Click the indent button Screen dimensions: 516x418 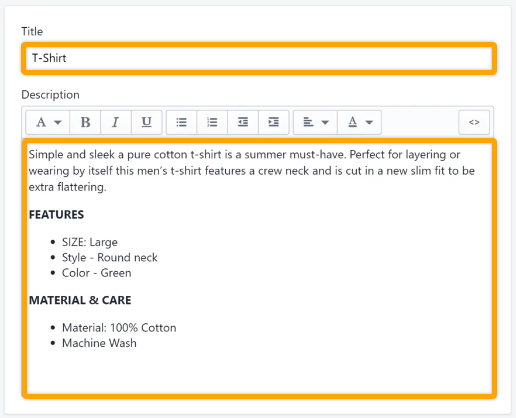(273, 122)
